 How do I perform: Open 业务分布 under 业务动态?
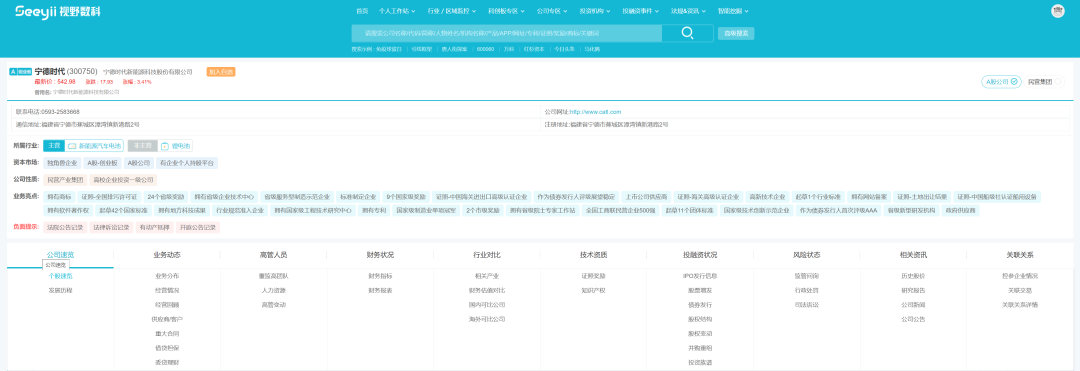point(167,276)
